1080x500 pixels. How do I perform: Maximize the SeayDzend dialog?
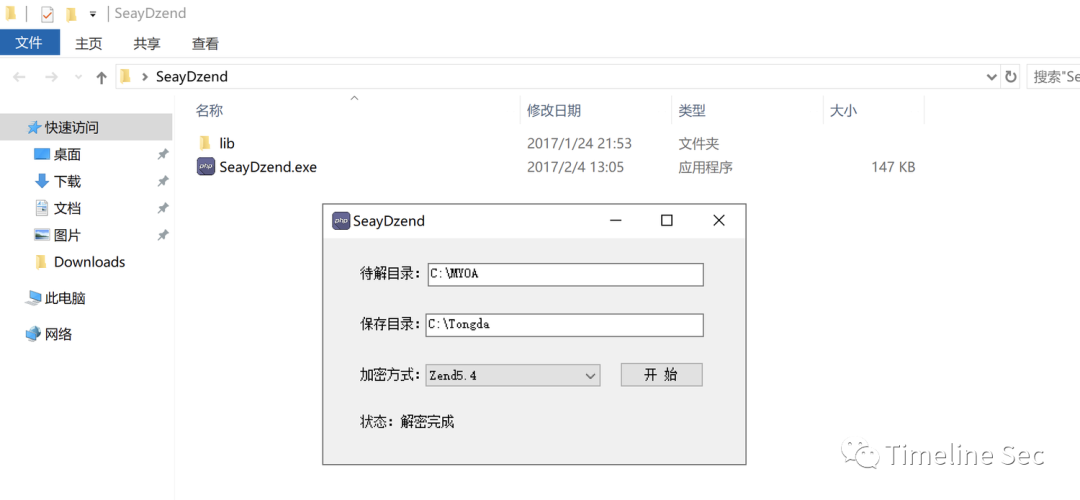click(667, 220)
